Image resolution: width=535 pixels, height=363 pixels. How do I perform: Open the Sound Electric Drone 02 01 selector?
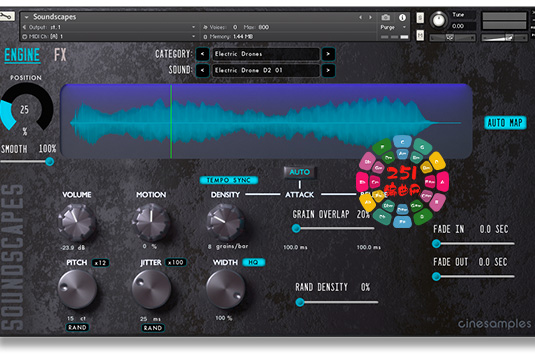click(266, 70)
